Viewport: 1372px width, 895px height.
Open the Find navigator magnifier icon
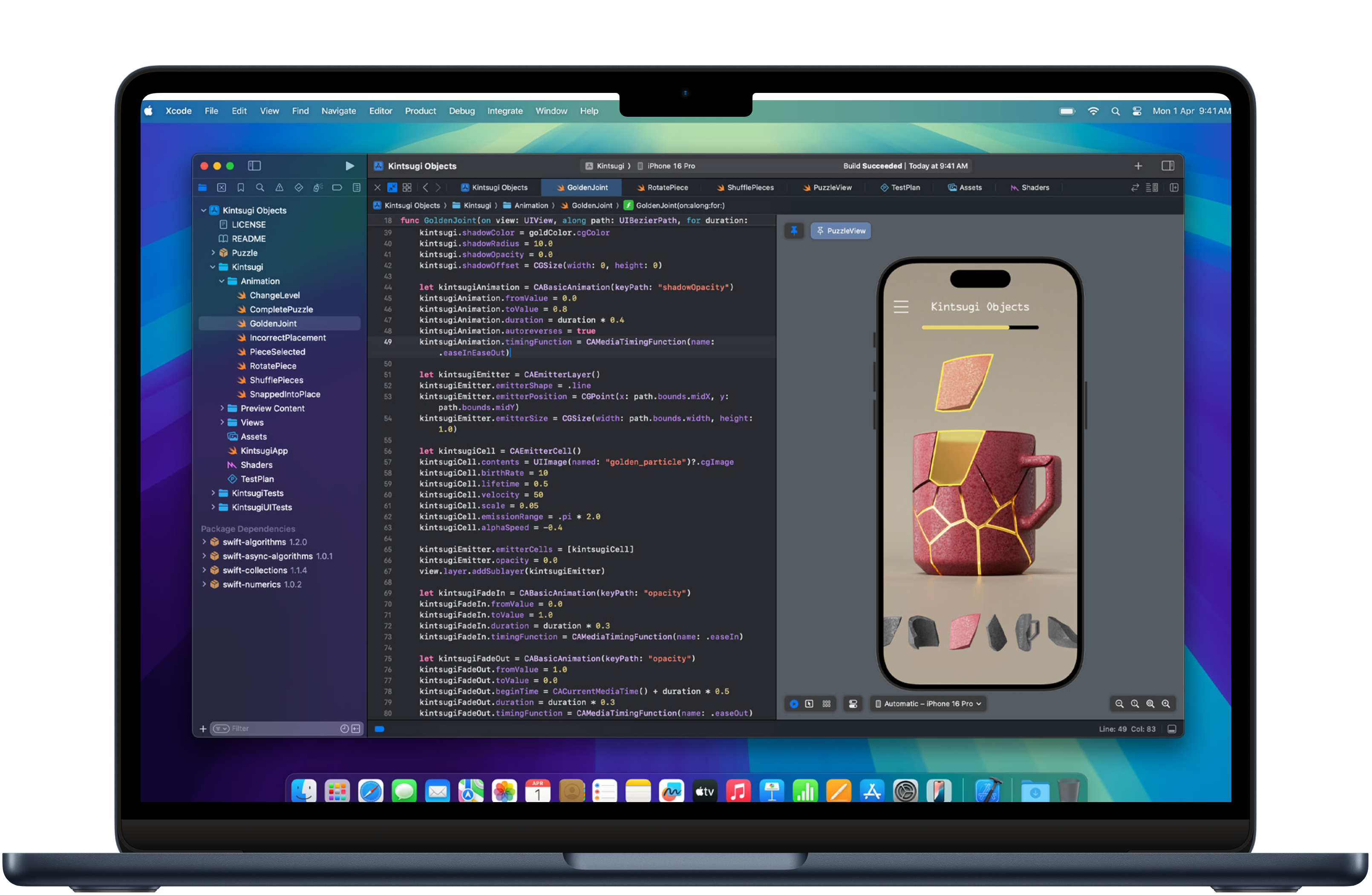pyautogui.click(x=260, y=188)
